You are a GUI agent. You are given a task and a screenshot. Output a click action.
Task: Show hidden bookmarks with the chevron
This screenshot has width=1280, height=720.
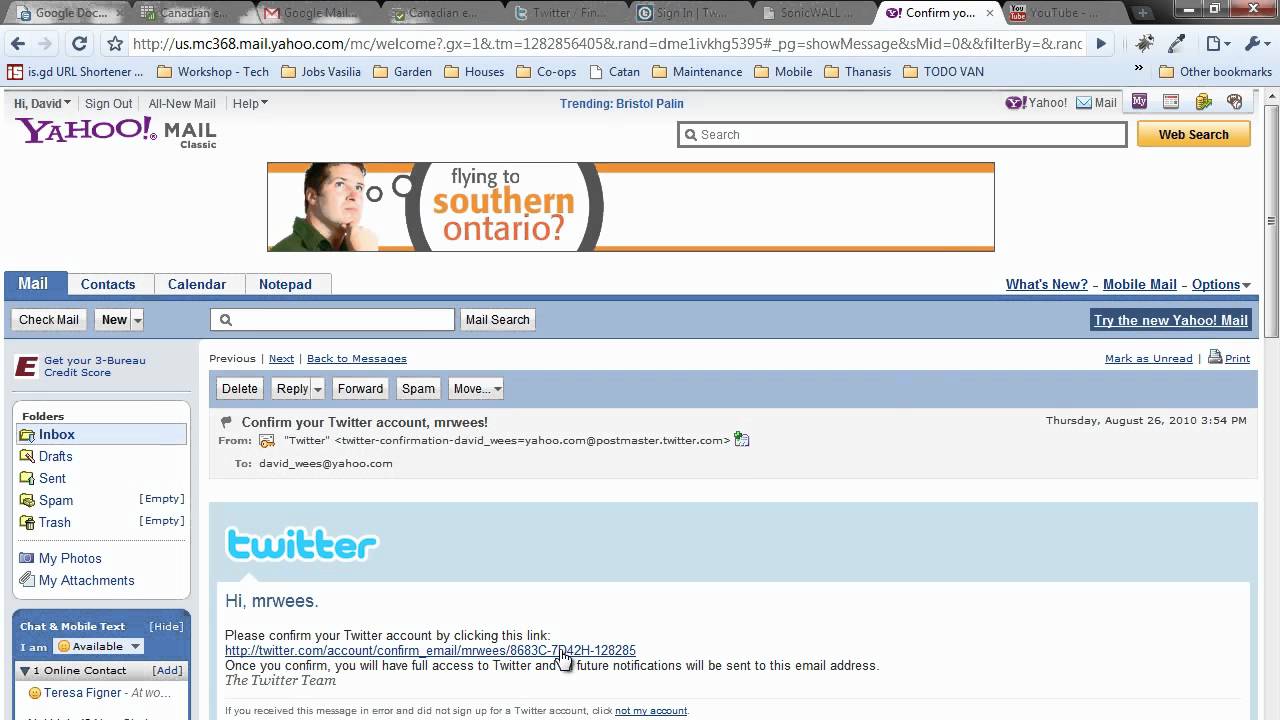(1138, 69)
